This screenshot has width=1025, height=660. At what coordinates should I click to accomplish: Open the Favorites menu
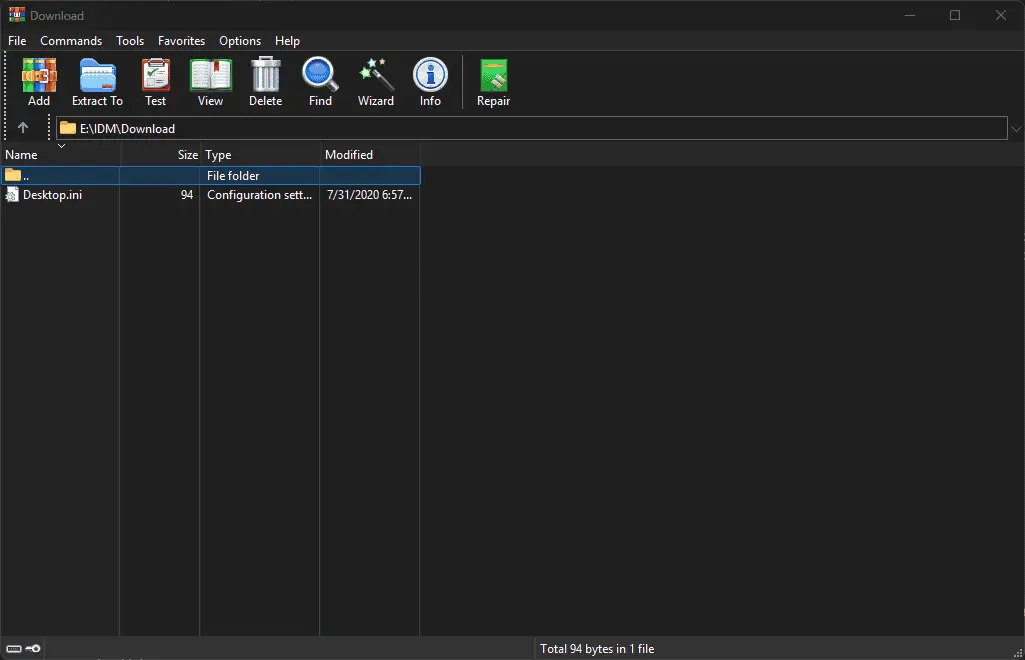(182, 41)
